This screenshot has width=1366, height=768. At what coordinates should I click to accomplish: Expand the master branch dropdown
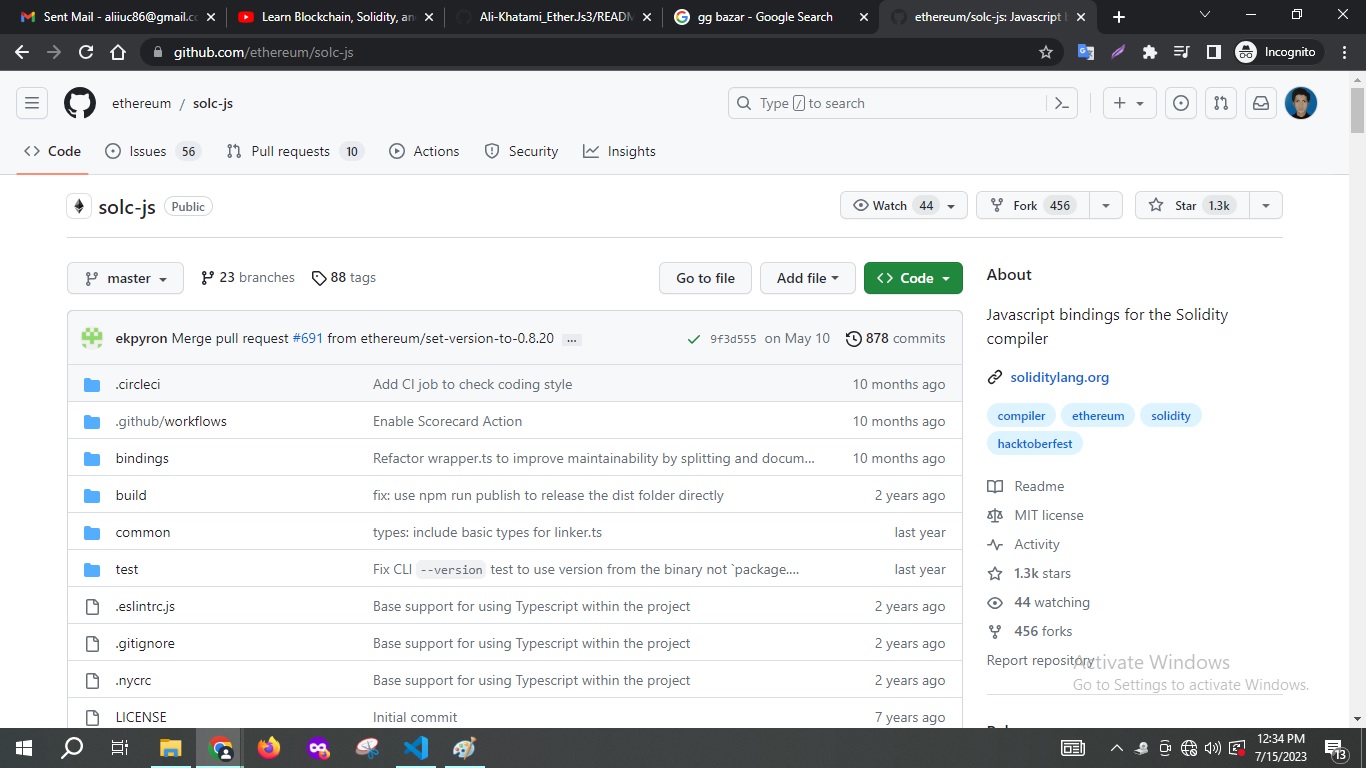(124, 278)
